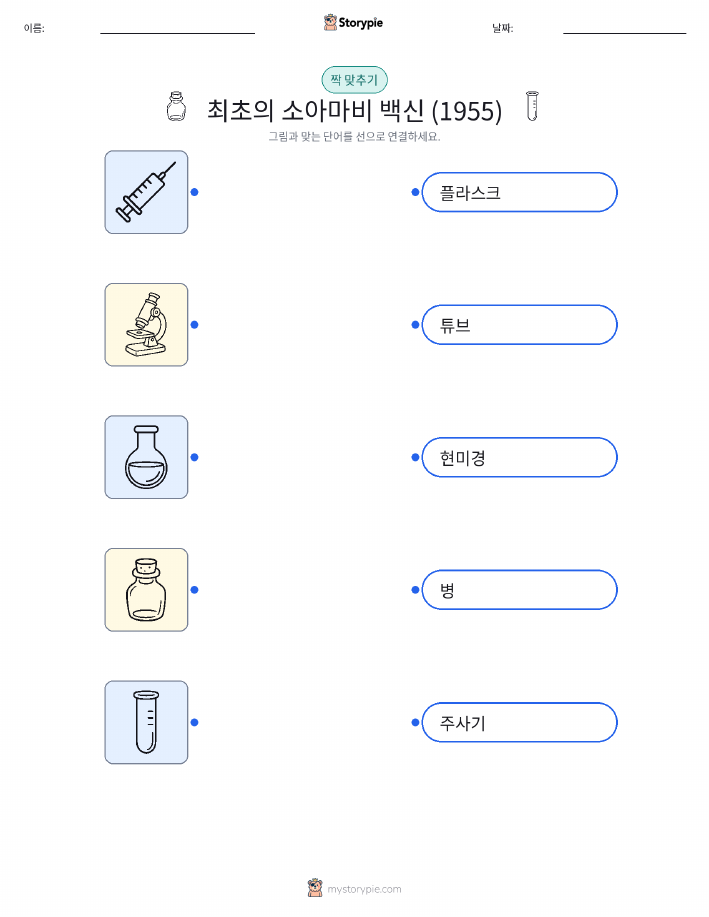Viewport: 709px width, 917px height.
Task: Choose the 현미경 word box
Action: 519,457
